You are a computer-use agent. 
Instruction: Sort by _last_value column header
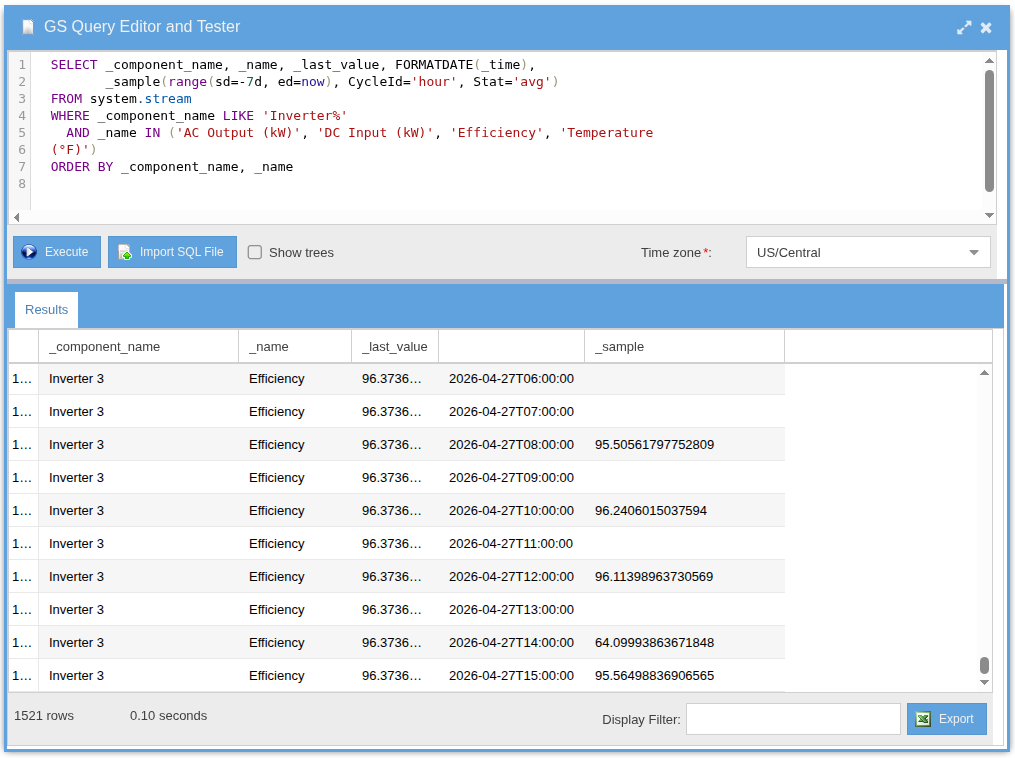[x=395, y=347]
